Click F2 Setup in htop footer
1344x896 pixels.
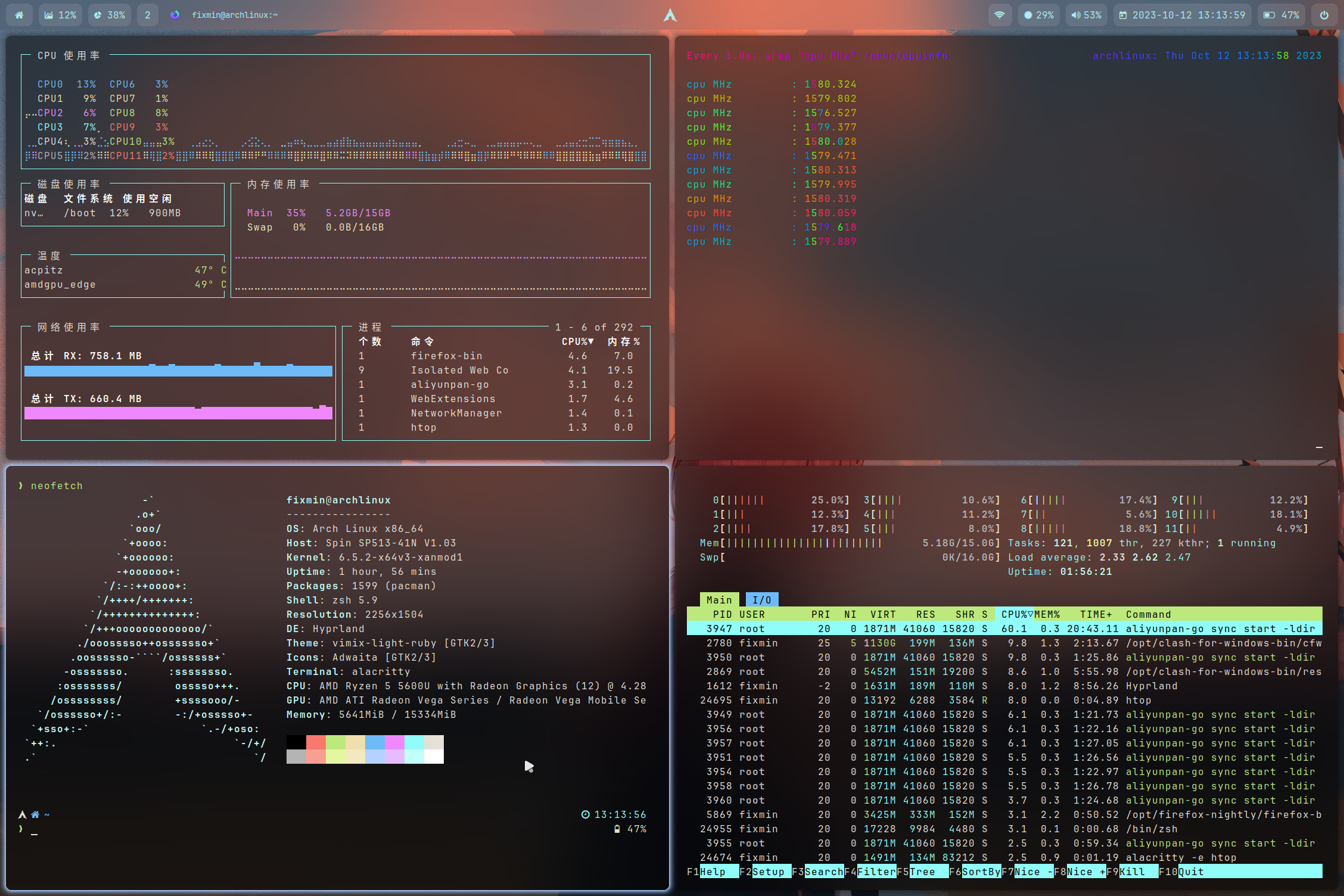(768, 872)
